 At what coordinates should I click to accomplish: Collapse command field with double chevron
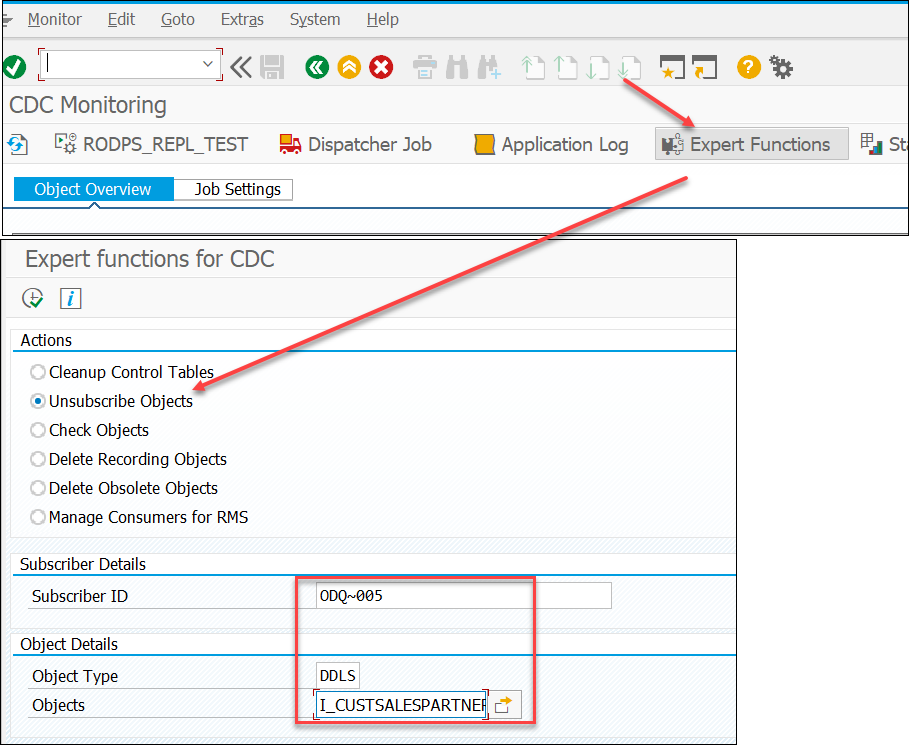[x=241, y=67]
